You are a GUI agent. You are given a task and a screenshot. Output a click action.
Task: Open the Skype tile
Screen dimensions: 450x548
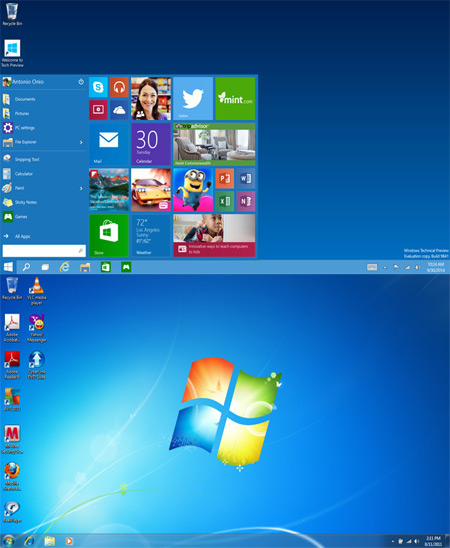98,87
